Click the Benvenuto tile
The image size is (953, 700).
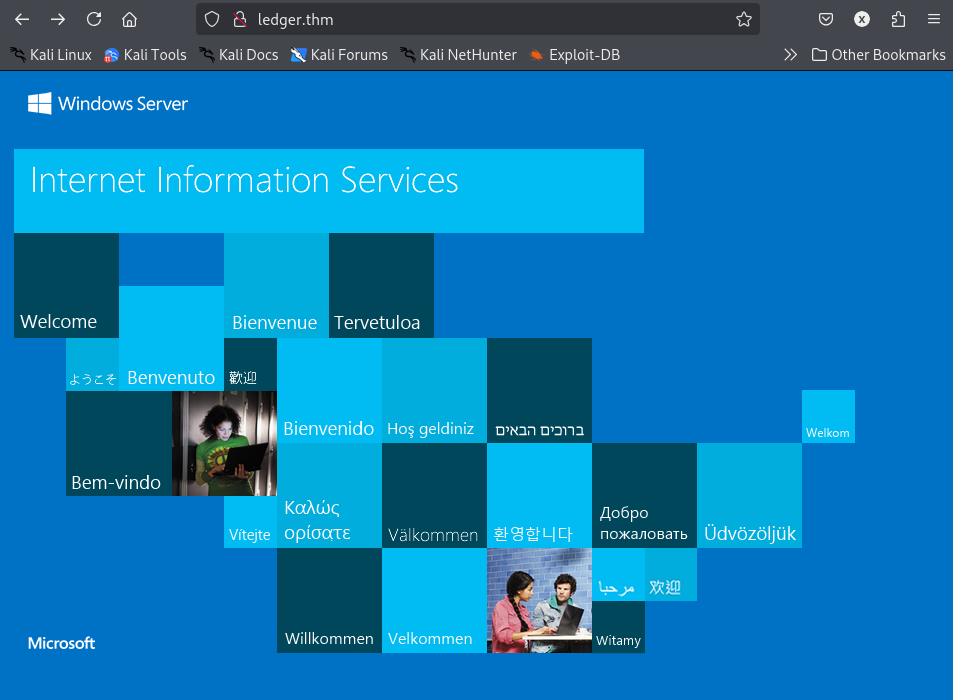tap(171, 338)
